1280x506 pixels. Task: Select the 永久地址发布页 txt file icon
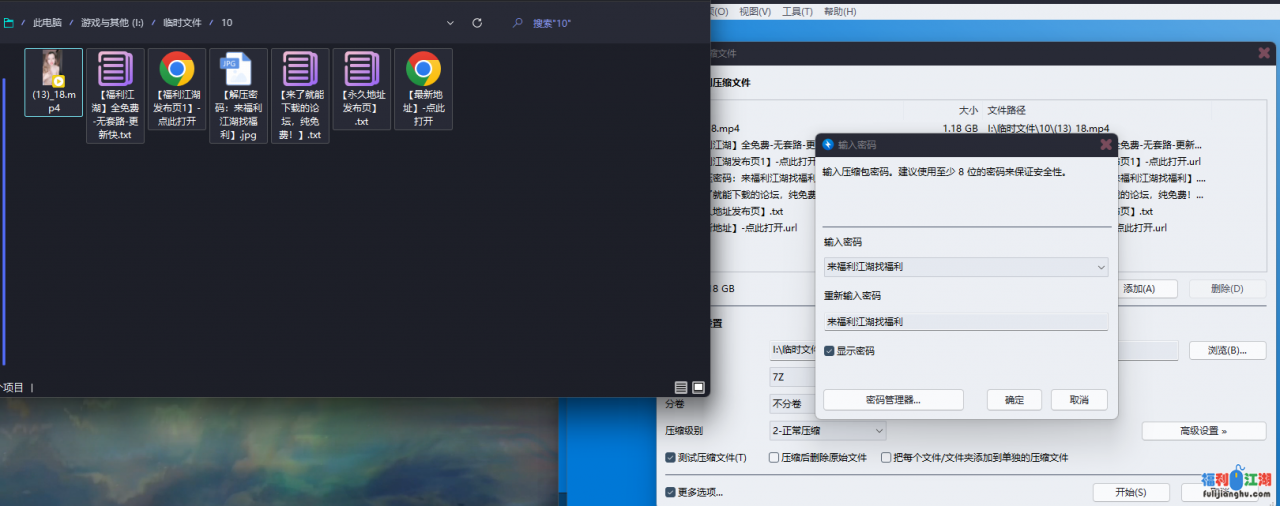[362, 70]
